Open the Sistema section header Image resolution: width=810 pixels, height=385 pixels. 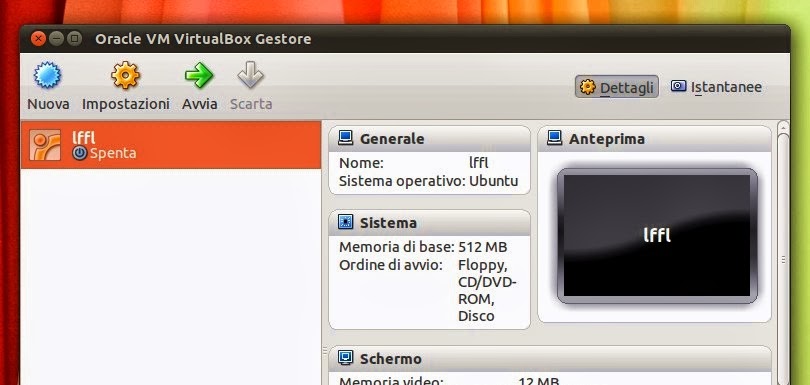pyautogui.click(x=429, y=223)
